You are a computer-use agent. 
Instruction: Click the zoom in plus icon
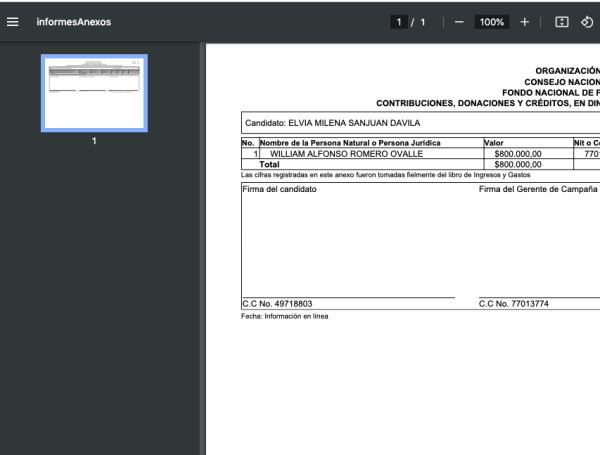pos(524,22)
